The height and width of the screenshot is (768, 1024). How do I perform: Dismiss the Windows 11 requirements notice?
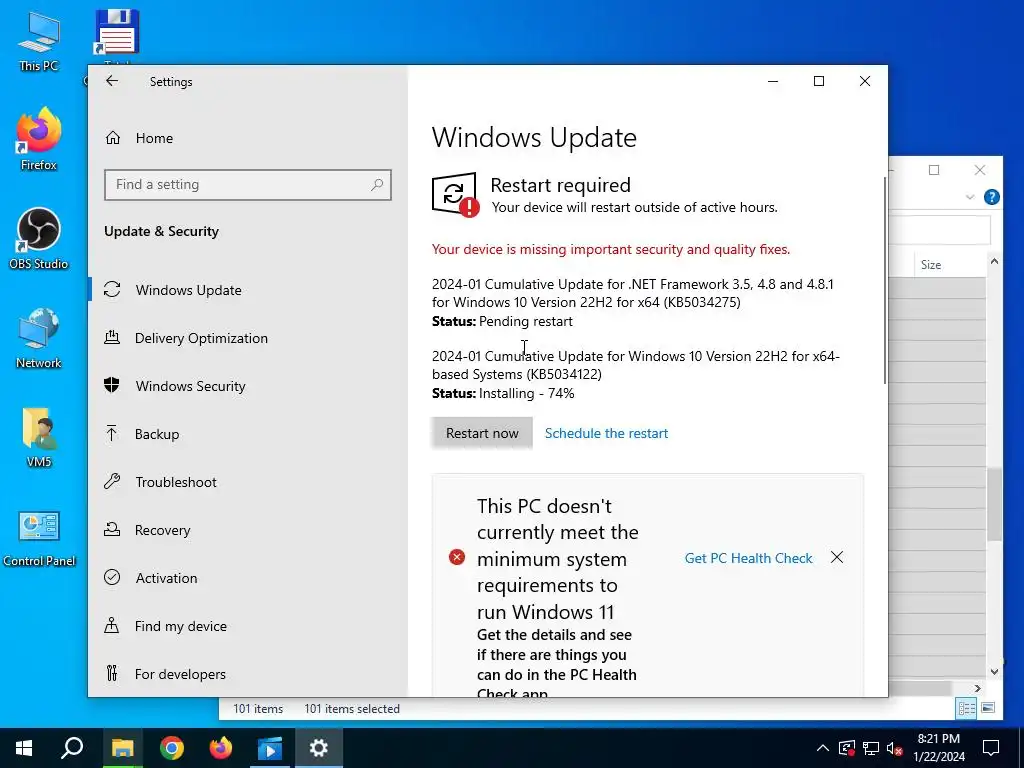pos(837,557)
